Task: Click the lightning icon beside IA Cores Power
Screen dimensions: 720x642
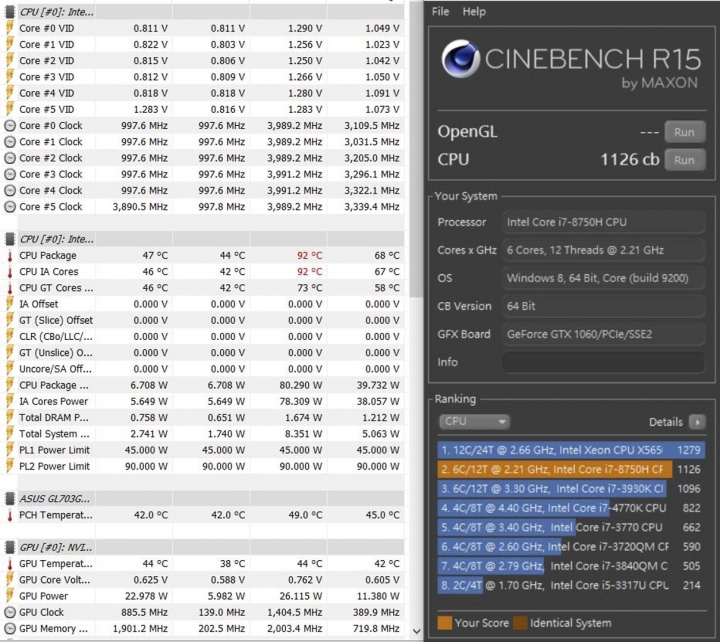Action: (x=10, y=401)
